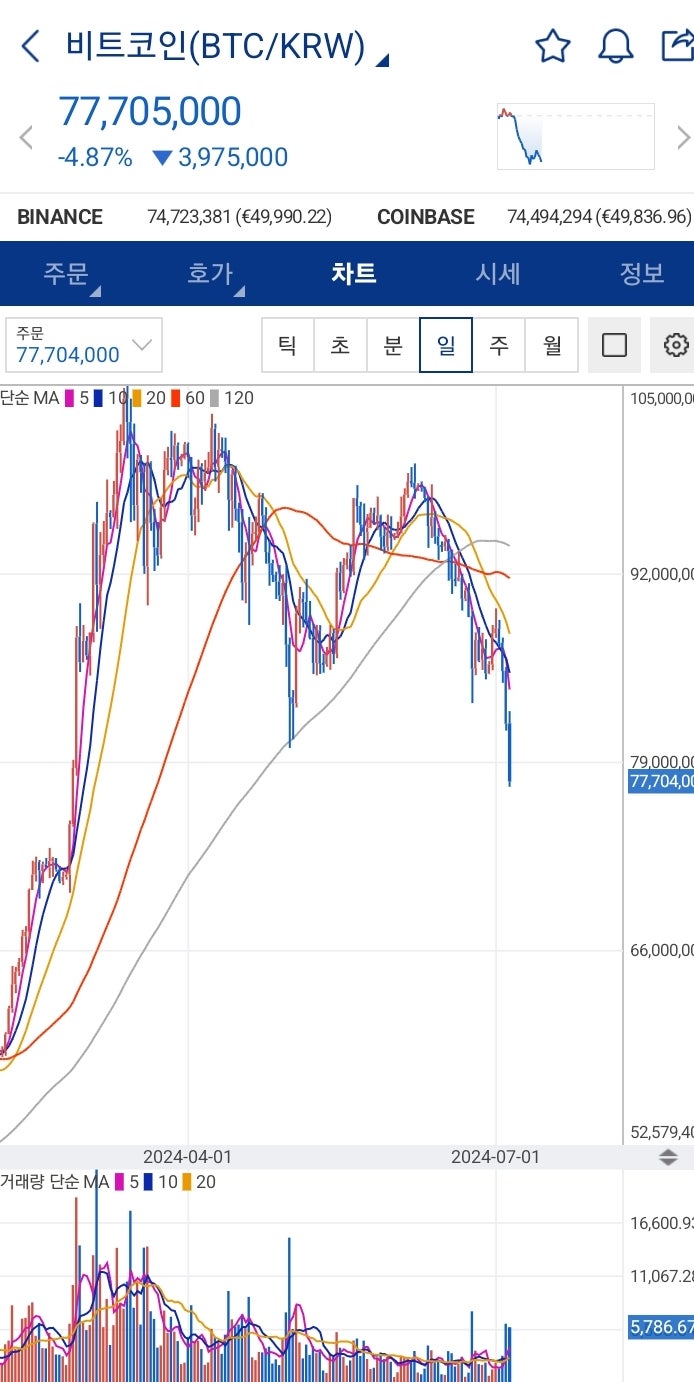Select 틱 chart interval
The image size is (694, 1382).
[x=287, y=345]
